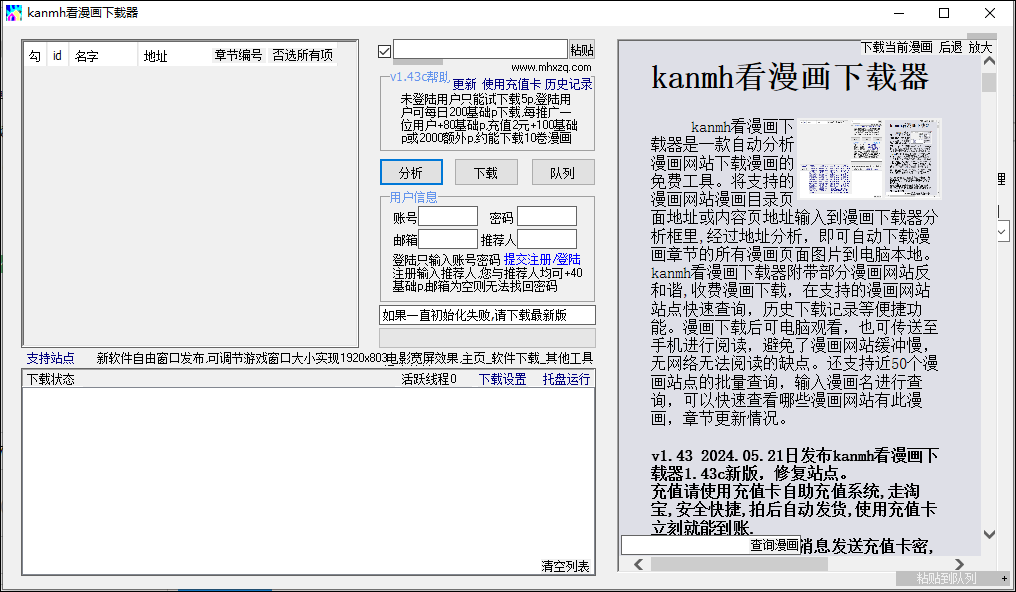Open the 历史记录 history link
The height and width of the screenshot is (592, 1016).
[568, 84]
